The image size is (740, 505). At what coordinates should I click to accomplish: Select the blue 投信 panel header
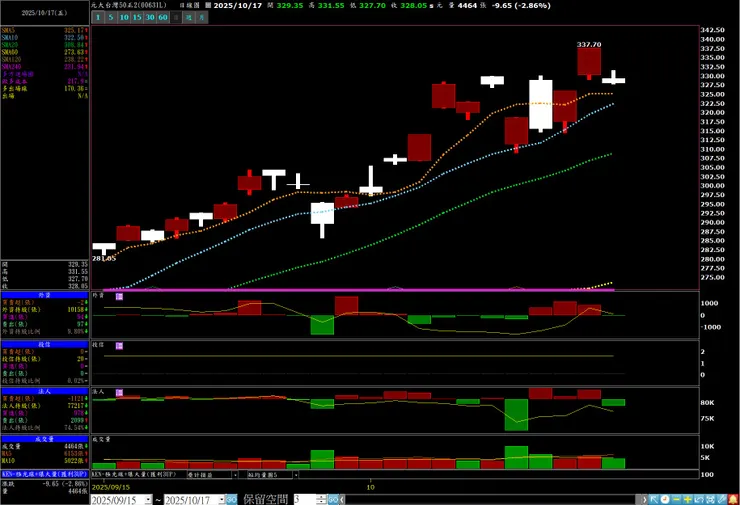point(45,345)
